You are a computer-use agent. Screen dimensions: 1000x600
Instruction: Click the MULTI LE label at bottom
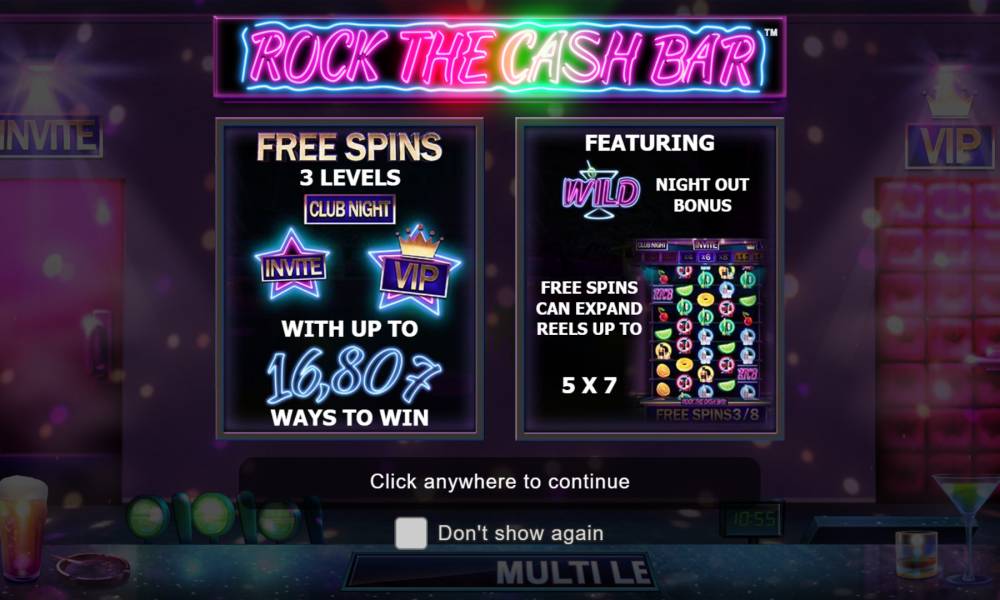(573, 572)
